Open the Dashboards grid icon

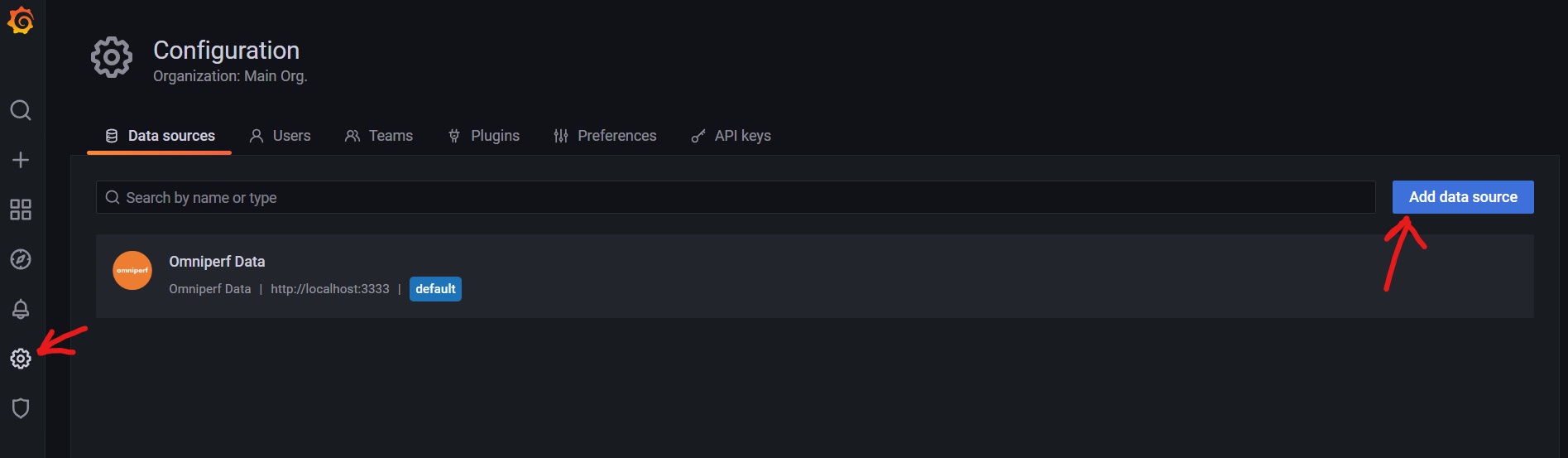(21, 210)
